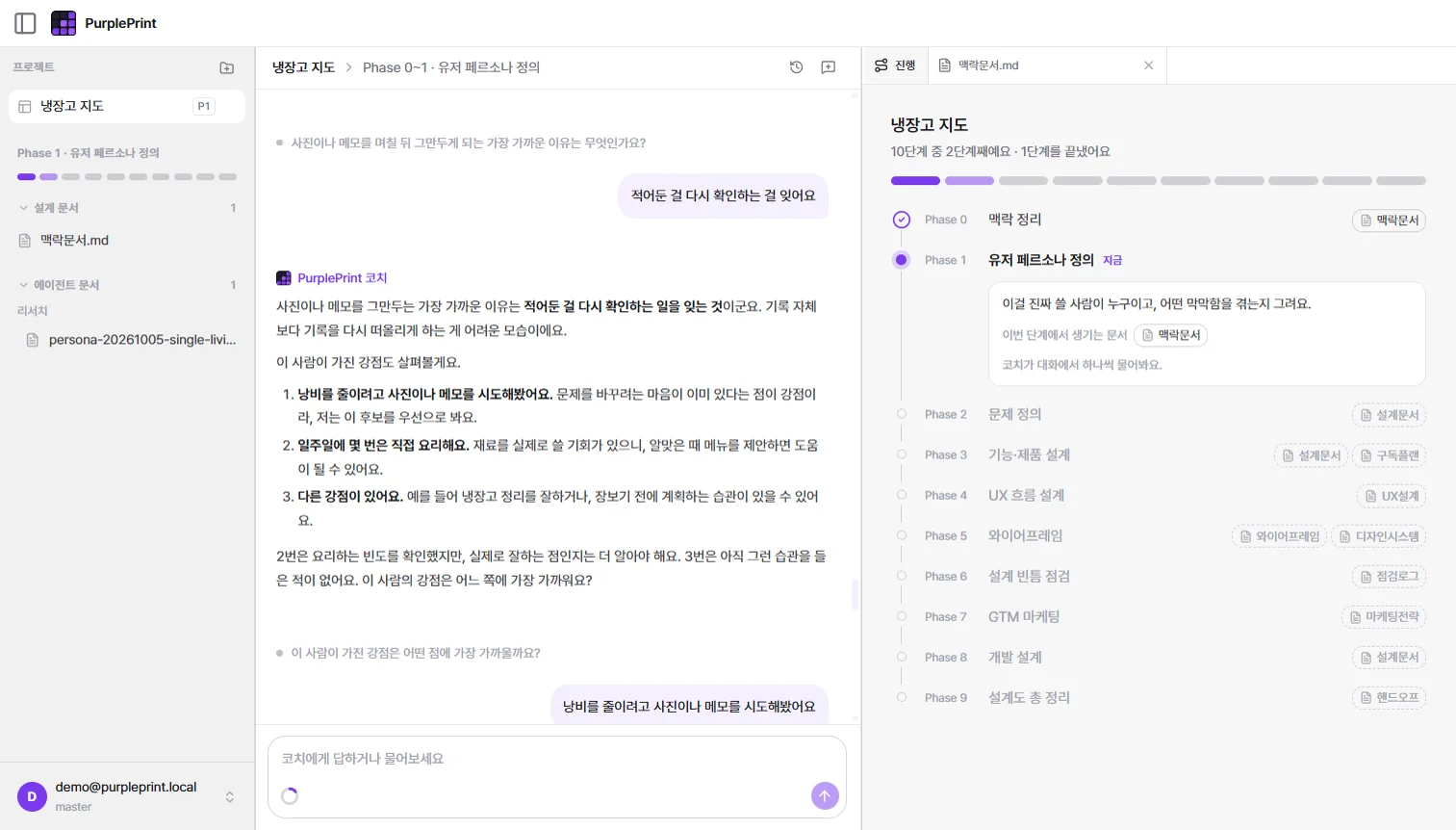Select Phase 7 GTM 마케팅 step
The image size is (1456, 830).
(1024, 616)
